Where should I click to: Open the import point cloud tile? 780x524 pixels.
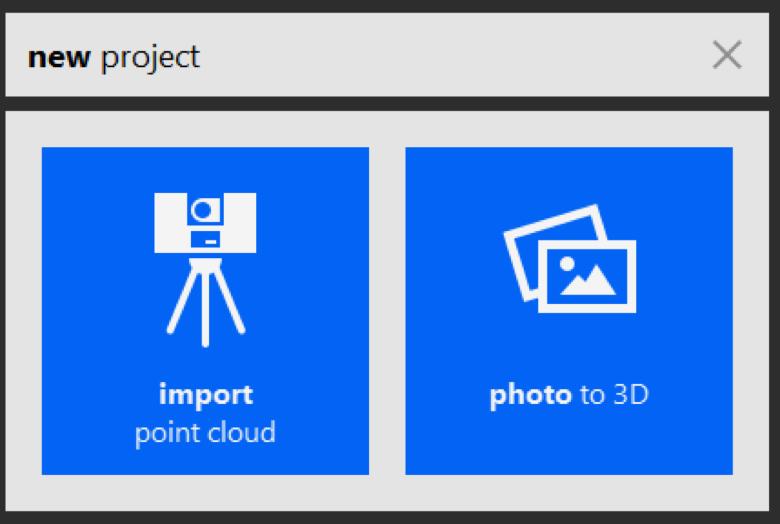tap(205, 311)
